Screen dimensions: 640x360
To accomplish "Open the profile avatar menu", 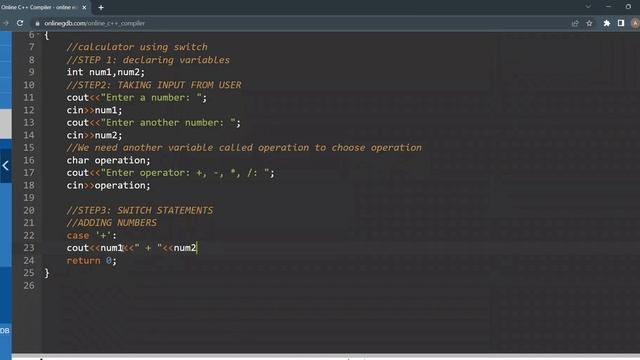I will click(x=635, y=23).
